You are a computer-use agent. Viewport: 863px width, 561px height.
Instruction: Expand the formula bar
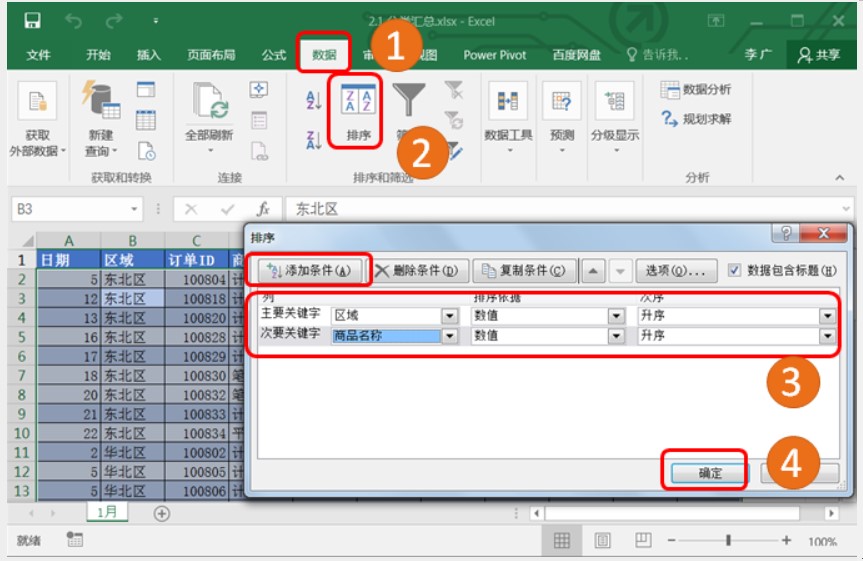(x=846, y=209)
